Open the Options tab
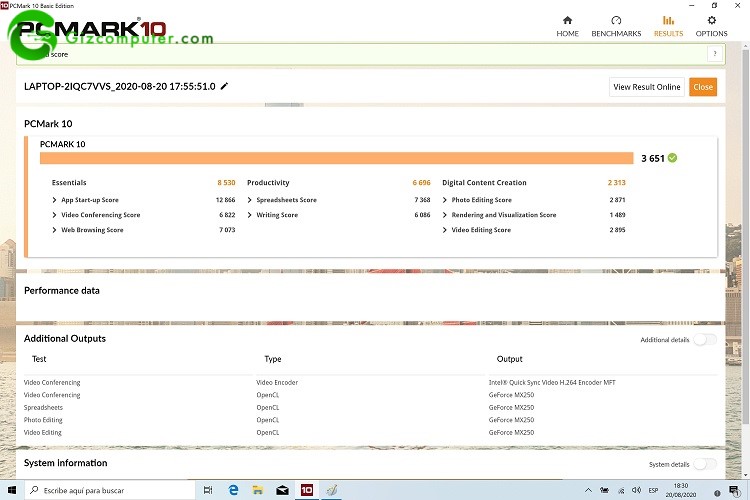Viewport: 750px width, 500px height. [711, 26]
